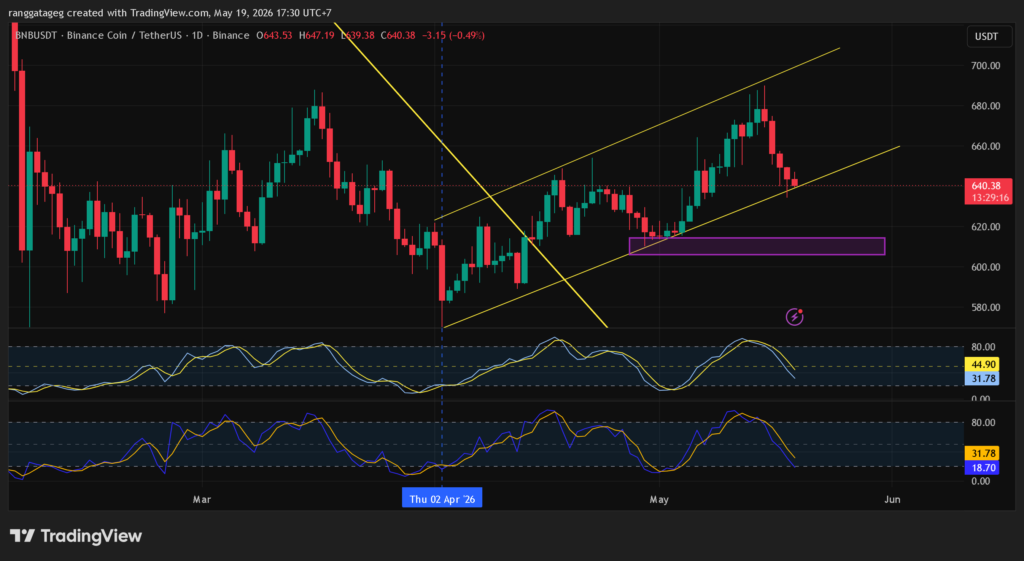Click the 600.00 price axis label
Image resolution: width=1024 pixels, height=561 pixels.
pyautogui.click(x=985, y=267)
